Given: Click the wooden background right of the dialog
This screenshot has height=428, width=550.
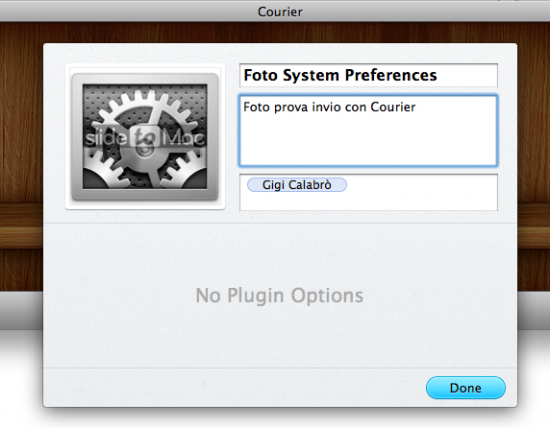Looking at the screenshot, I should pyautogui.click(x=534, y=140).
